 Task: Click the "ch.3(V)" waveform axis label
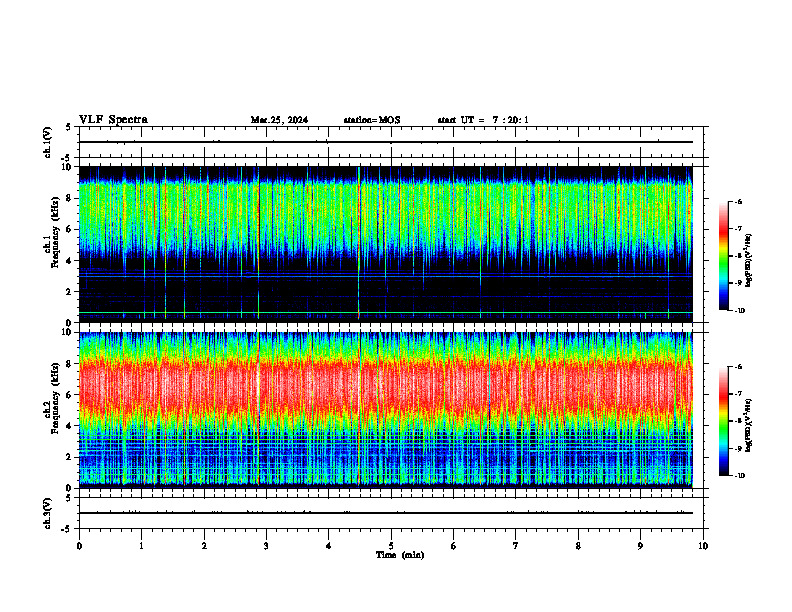(x=48, y=513)
